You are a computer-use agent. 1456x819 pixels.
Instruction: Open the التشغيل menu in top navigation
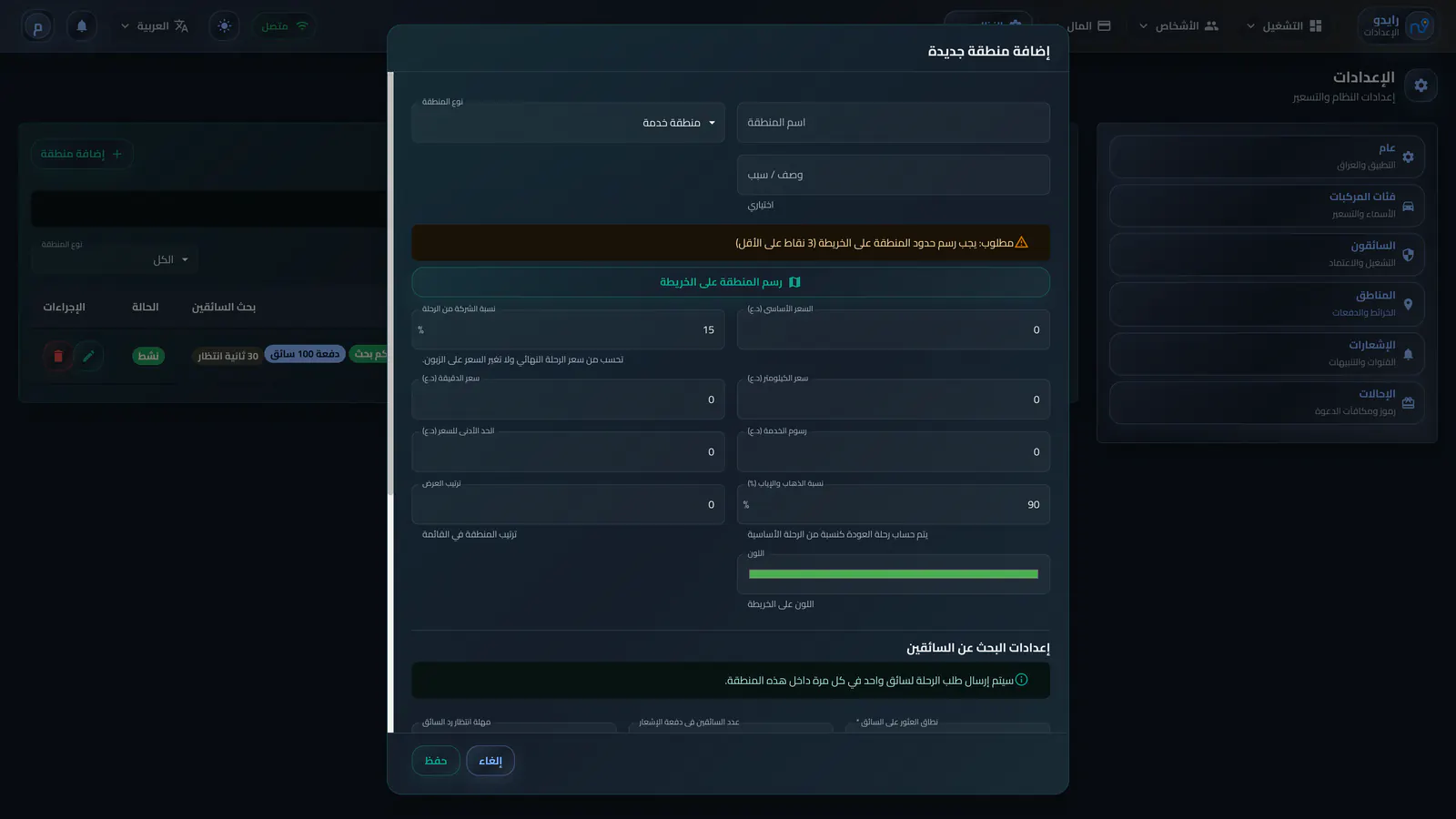[1284, 26]
